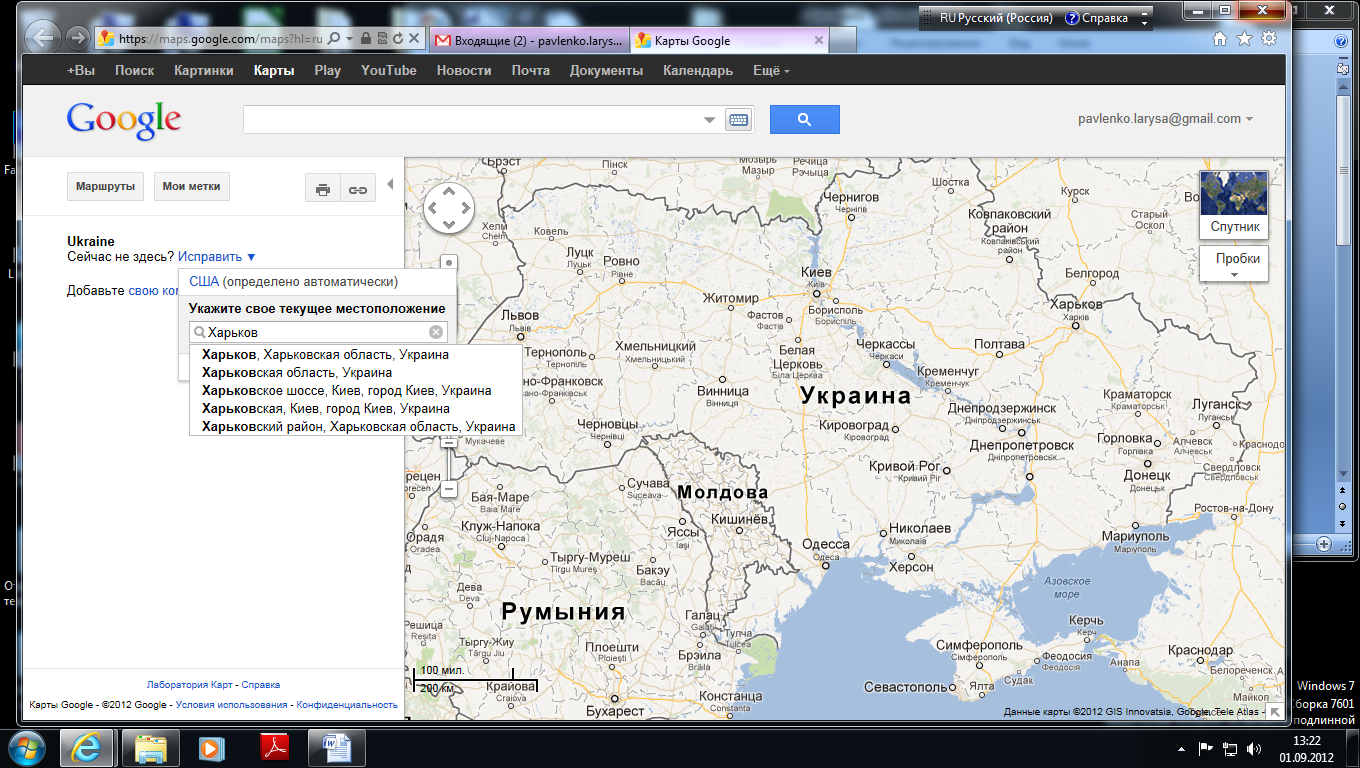Open the on-screen keyboard icon in search box
Image resolution: width=1360 pixels, height=768 pixels.
click(x=738, y=120)
